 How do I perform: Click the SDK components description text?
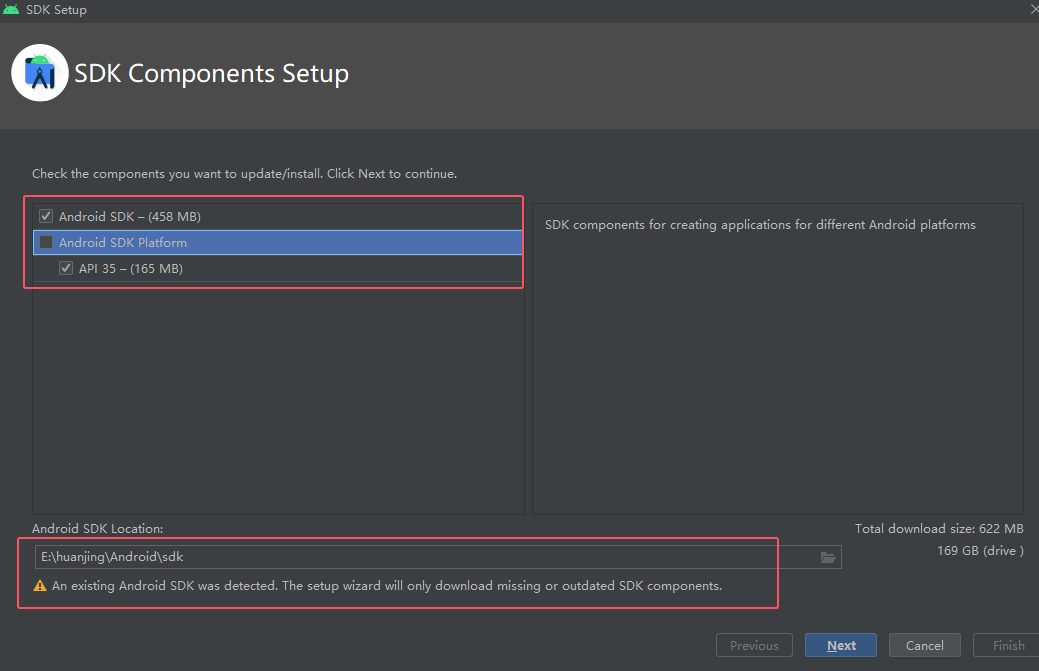click(760, 225)
